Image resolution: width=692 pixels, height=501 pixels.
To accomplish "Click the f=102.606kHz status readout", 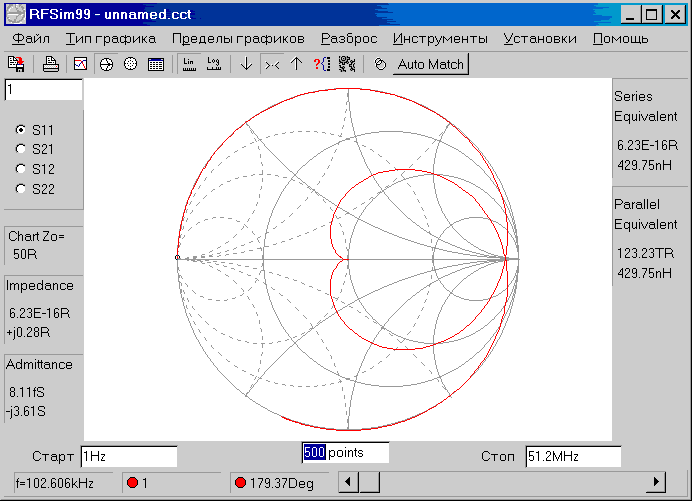I will click(55, 483).
